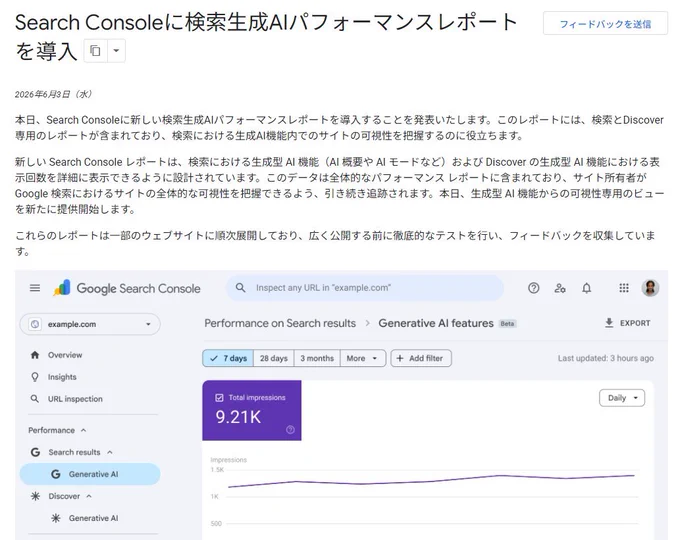Click the 9.21K impressions value

(x=238, y=417)
